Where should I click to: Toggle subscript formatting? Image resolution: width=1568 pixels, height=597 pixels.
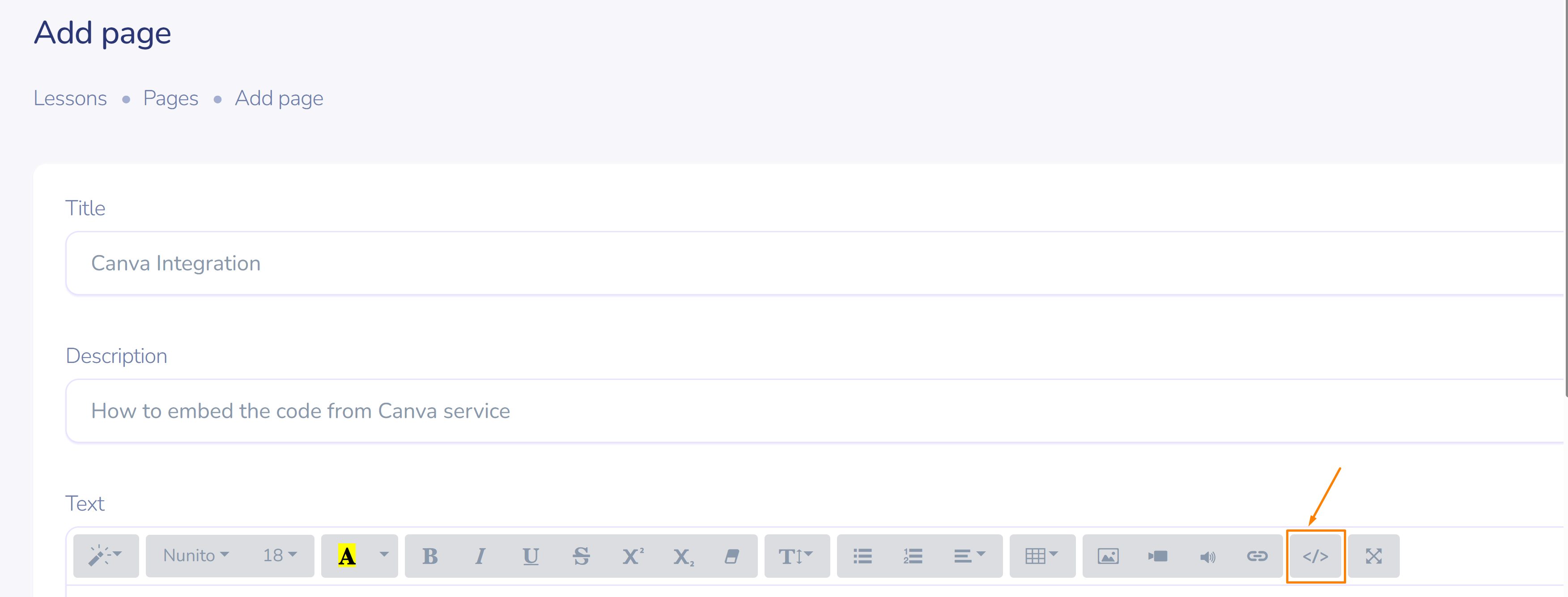click(682, 556)
